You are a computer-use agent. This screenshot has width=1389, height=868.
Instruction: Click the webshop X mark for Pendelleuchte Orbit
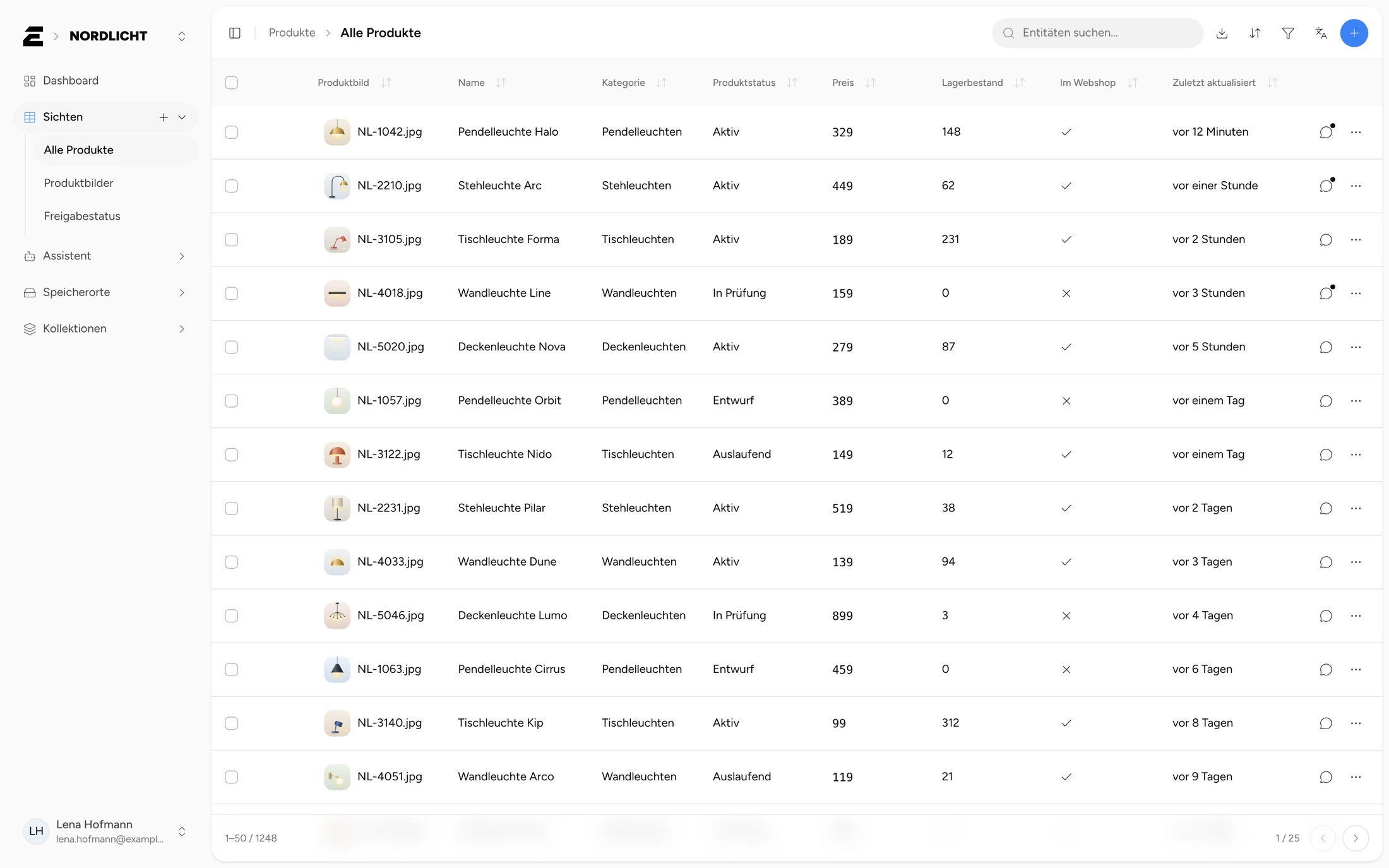pyautogui.click(x=1066, y=401)
